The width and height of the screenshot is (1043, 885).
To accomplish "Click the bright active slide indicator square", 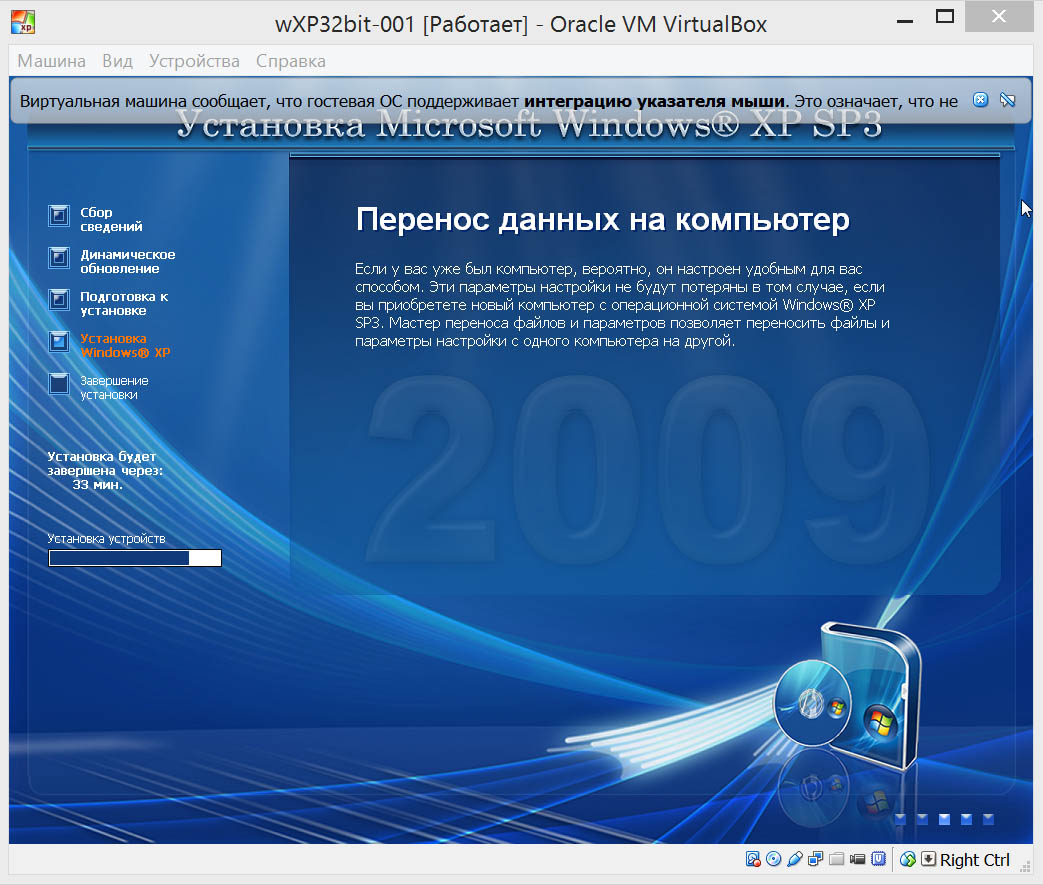I will (x=944, y=819).
